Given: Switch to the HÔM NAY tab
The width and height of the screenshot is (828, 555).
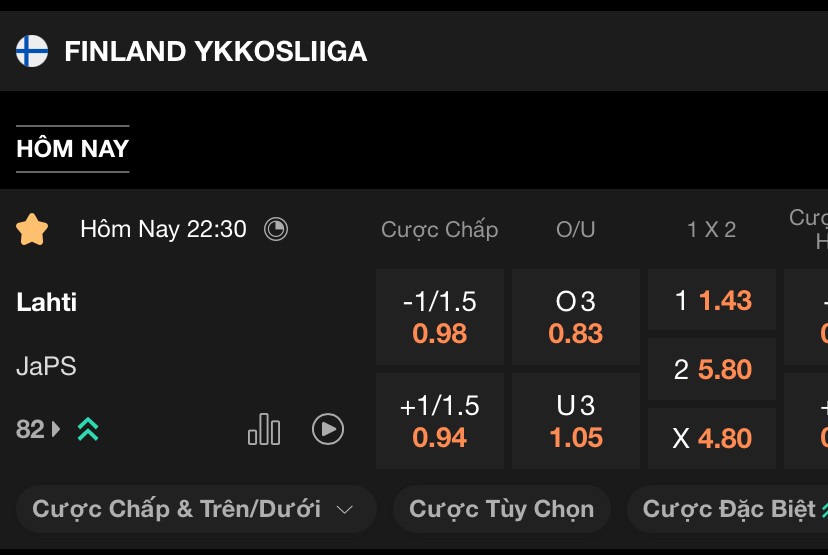Looking at the screenshot, I should (72, 148).
